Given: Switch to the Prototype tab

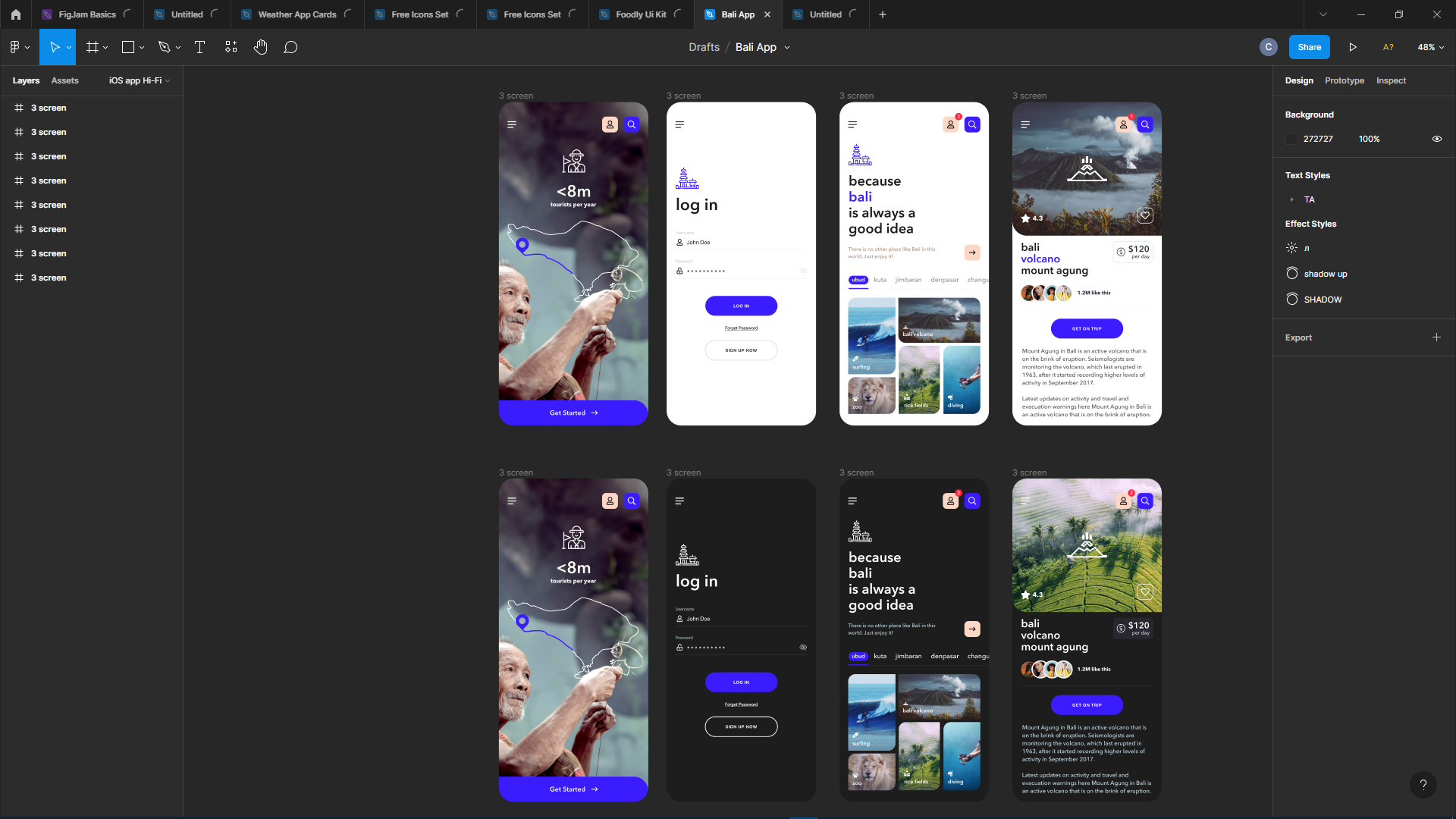Looking at the screenshot, I should pyautogui.click(x=1344, y=80).
